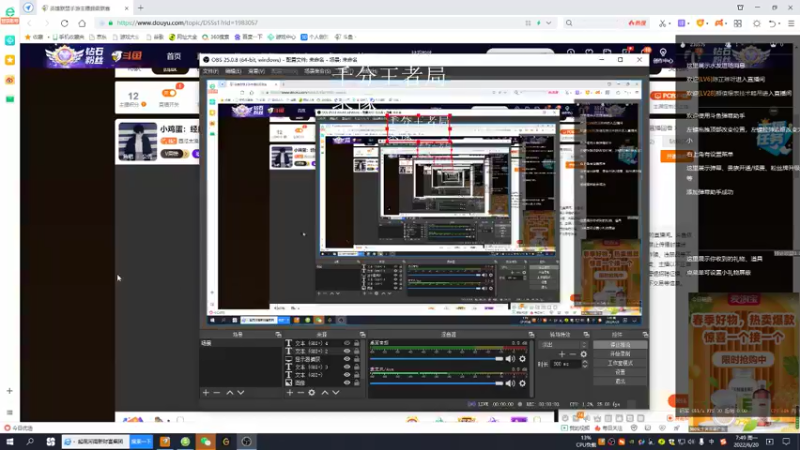Screen dimensions: 800x450
Task: Toggle the lock on the display capture source
Action: [357, 359]
